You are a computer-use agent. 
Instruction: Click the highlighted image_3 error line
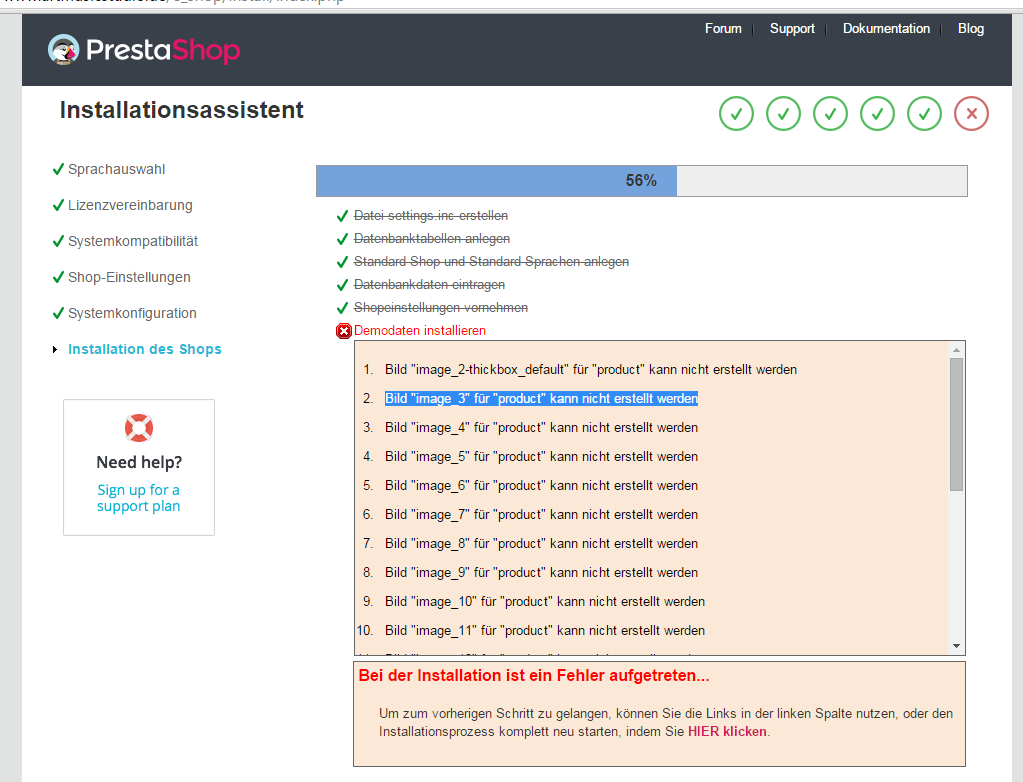click(x=541, y=399)
